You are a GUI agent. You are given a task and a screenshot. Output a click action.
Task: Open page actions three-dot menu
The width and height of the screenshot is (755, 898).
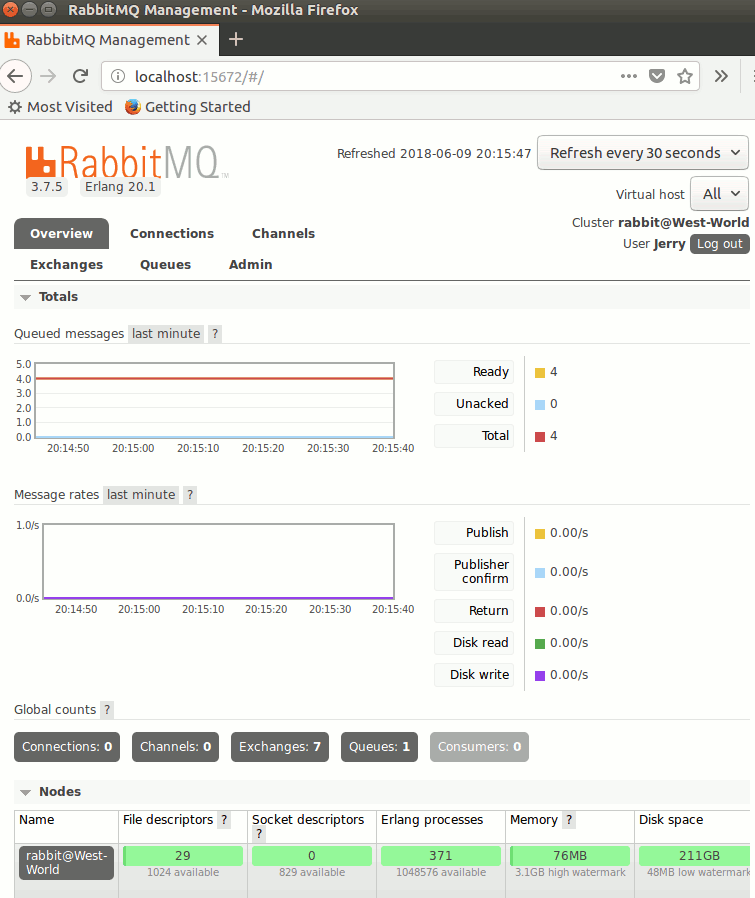(628, 76)
